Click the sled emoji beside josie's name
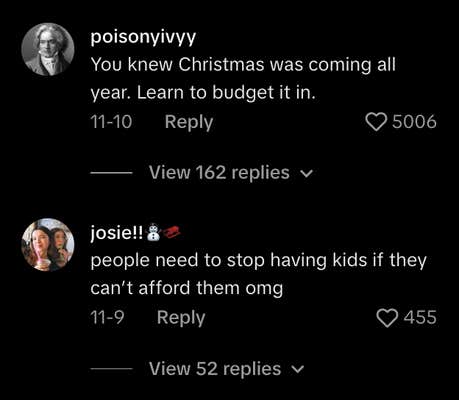 (x=172, y=232)
